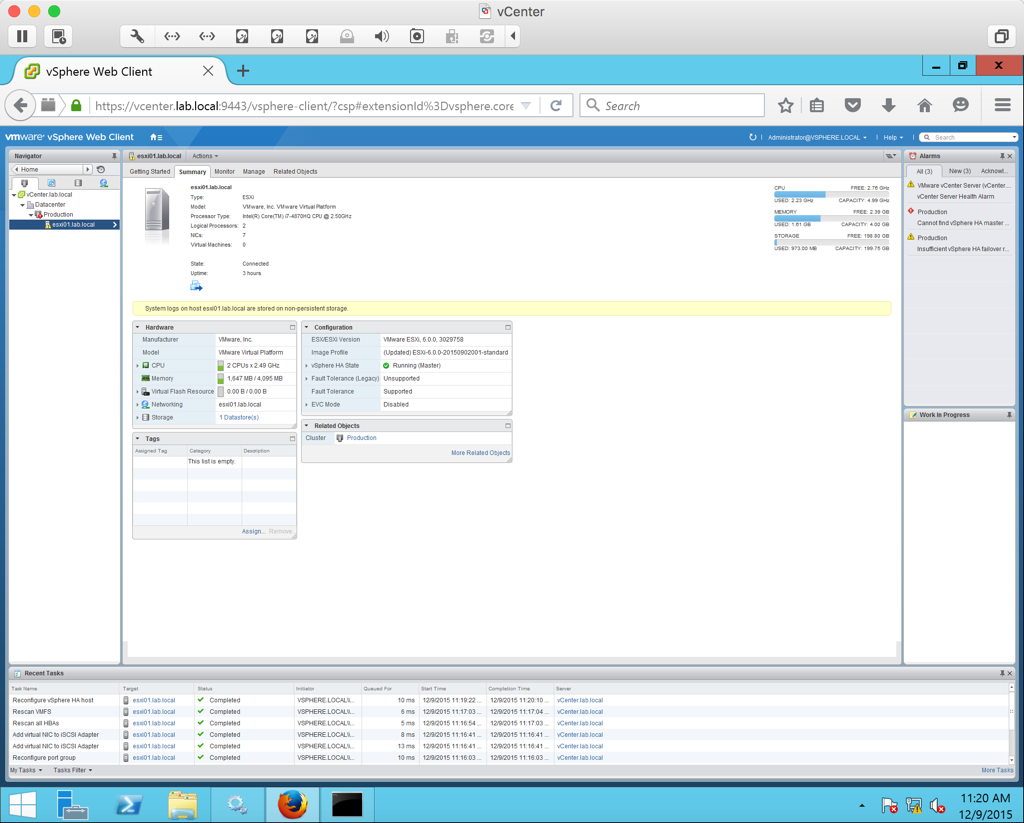Click the More Related Objects link
The width and height of the screenshot is (1024, 823).
coord(480,453)
